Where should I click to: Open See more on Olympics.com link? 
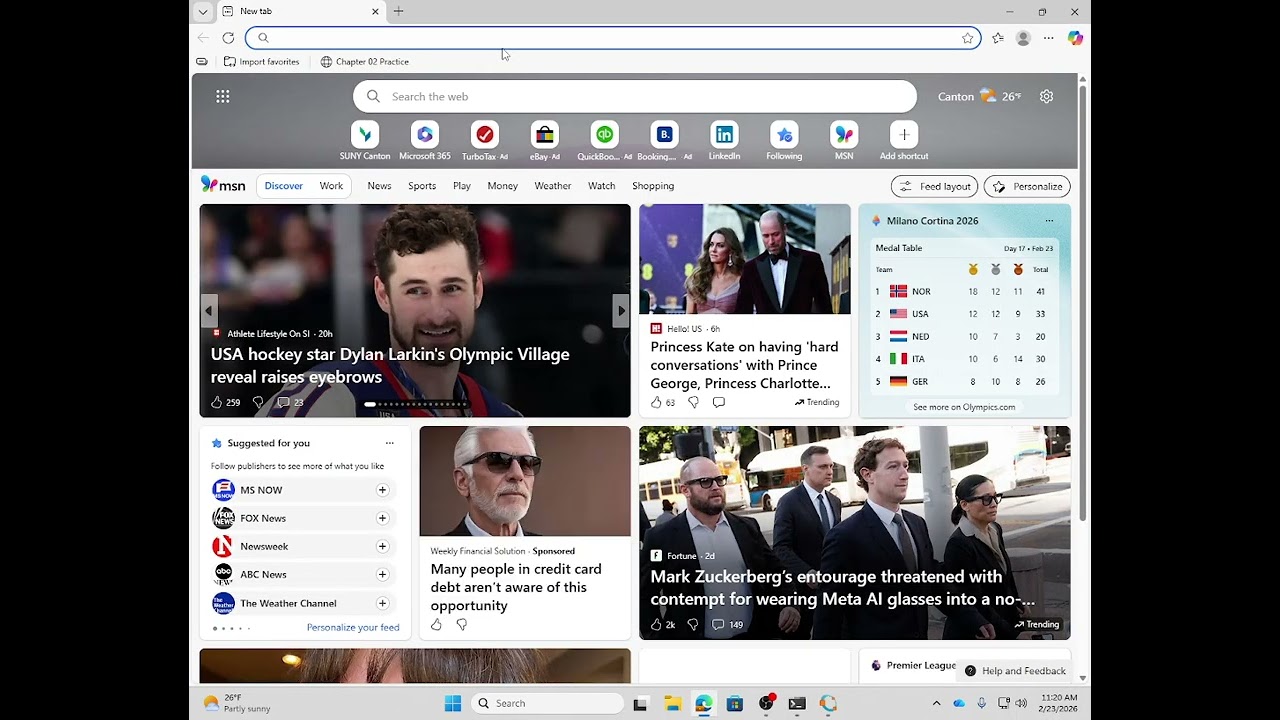964,407
